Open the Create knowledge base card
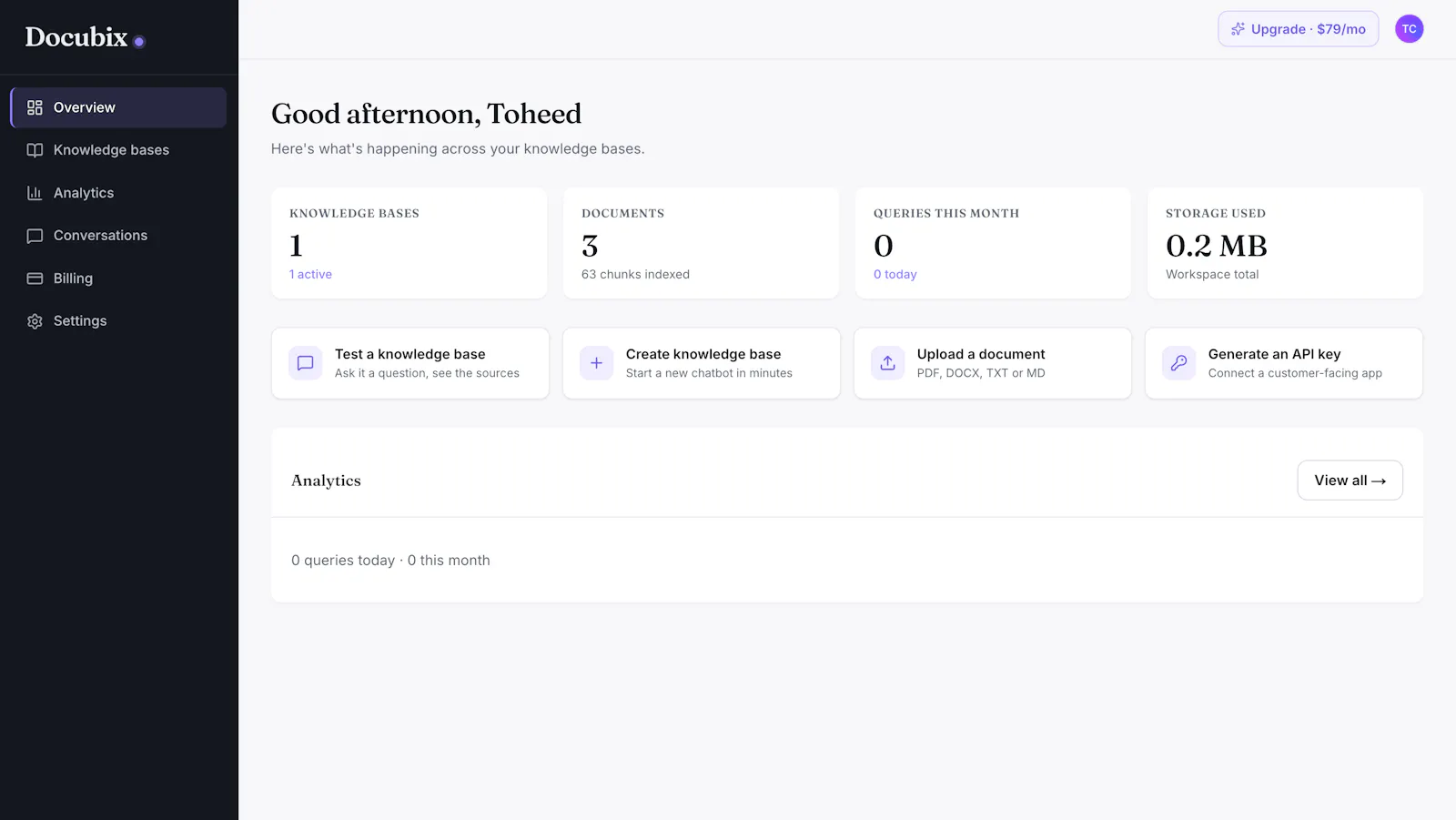The image size is (1456, 820). pyautogui.click(x=701, y=363)
